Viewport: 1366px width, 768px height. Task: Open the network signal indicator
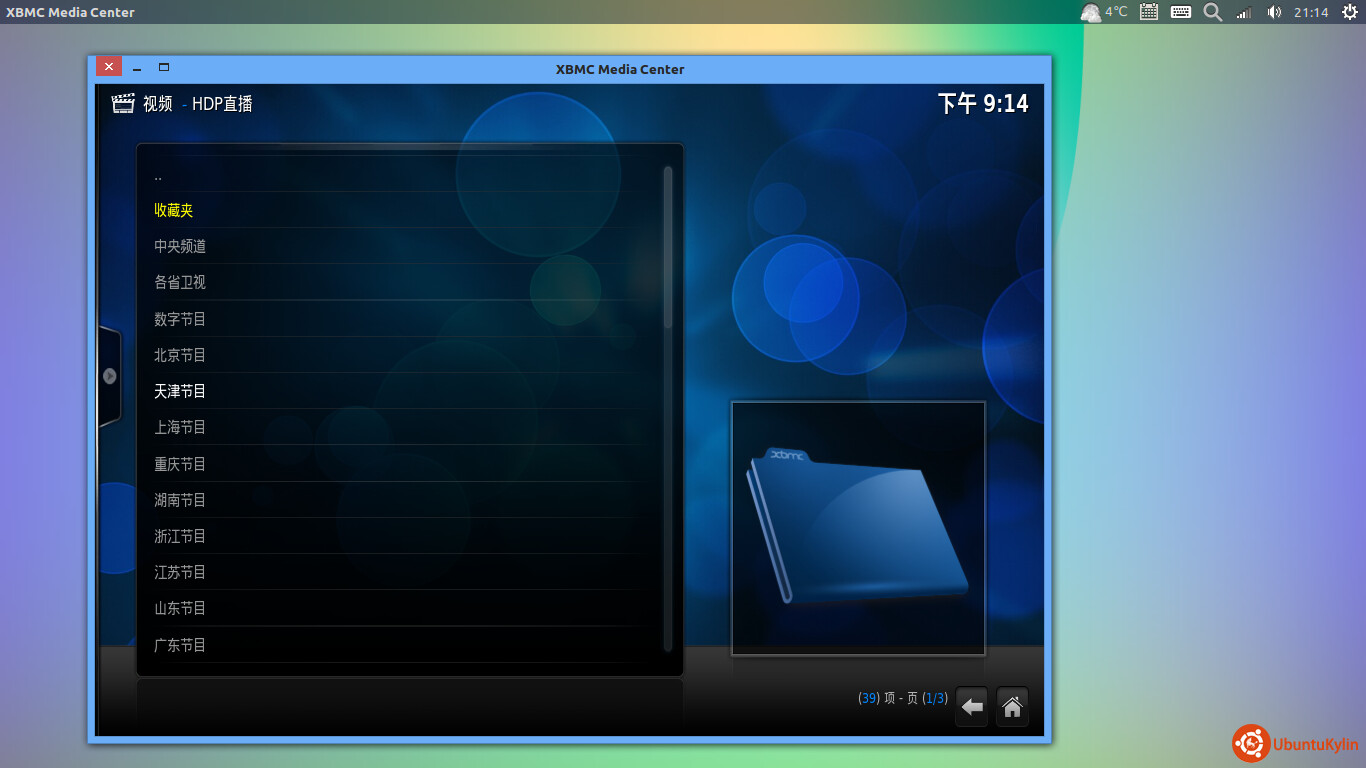pyautogui.click(x=1244, y=12)
